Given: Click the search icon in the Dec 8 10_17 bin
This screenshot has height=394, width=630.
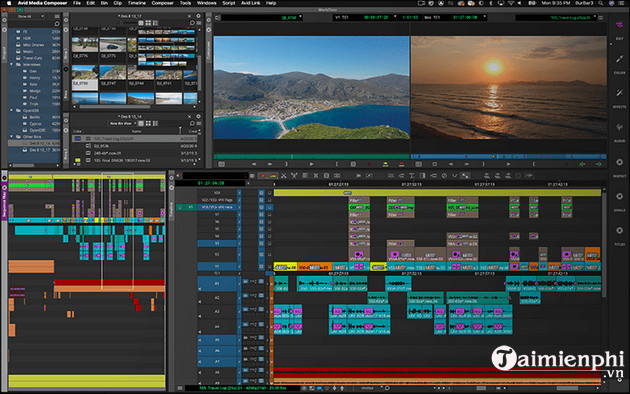Looking at the screenshot, I should tap(192, 23).
